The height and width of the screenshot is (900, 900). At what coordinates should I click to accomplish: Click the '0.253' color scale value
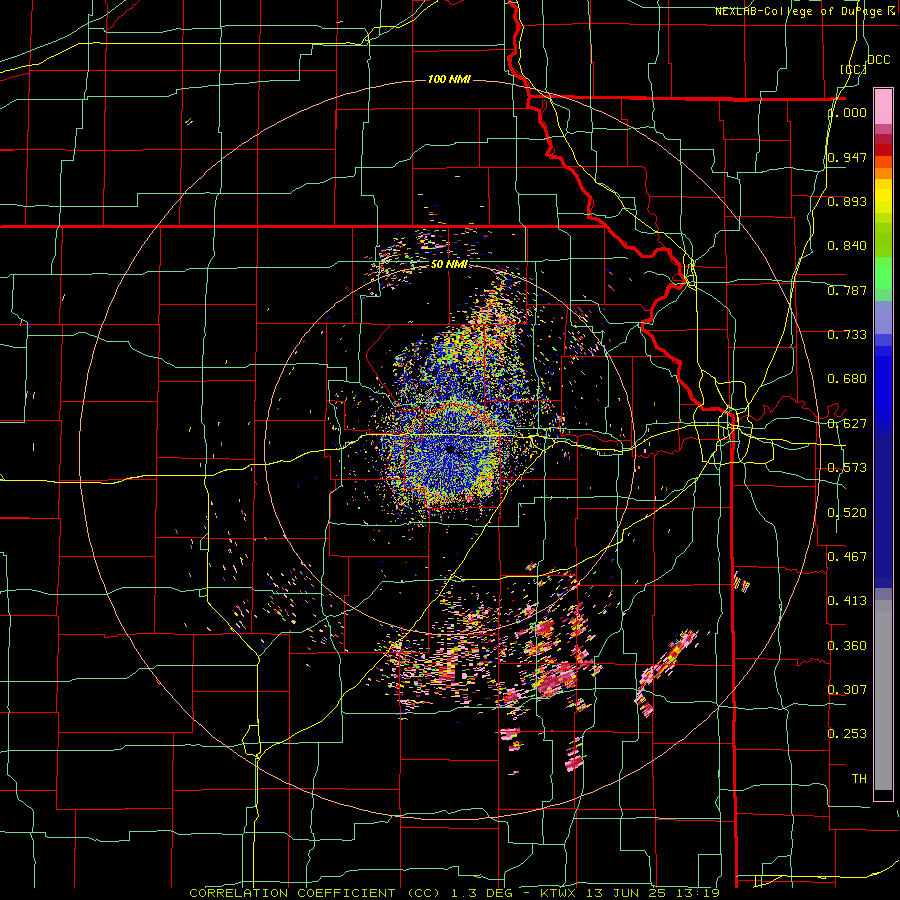[x=847, y=734]
